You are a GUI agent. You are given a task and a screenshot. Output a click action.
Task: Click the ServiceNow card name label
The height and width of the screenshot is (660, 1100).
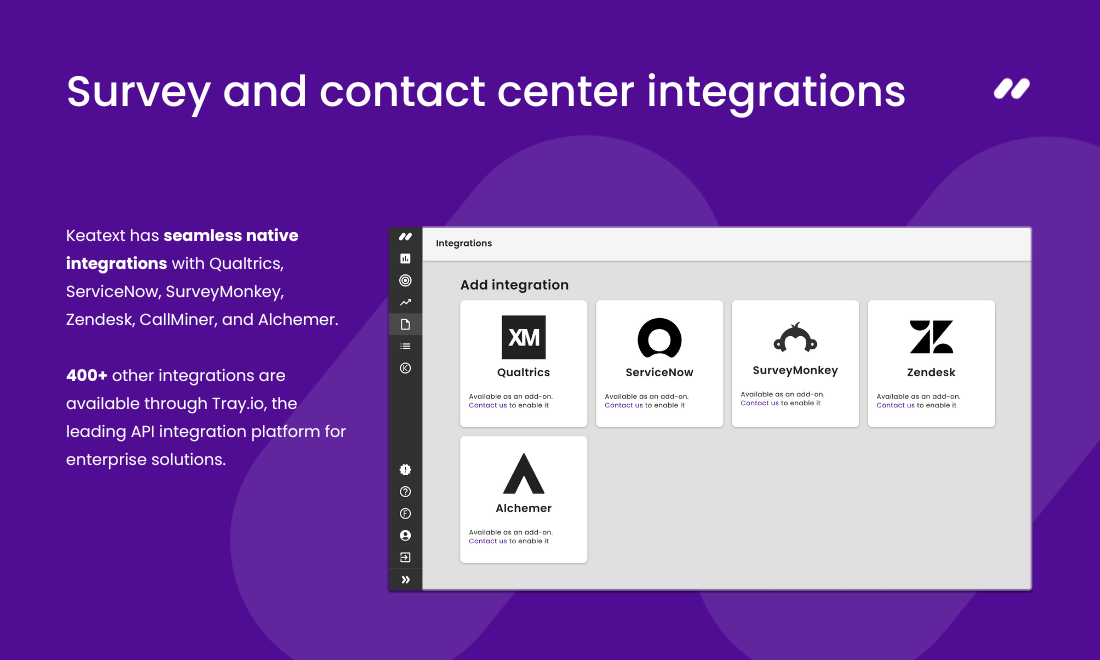coord(659,372)
